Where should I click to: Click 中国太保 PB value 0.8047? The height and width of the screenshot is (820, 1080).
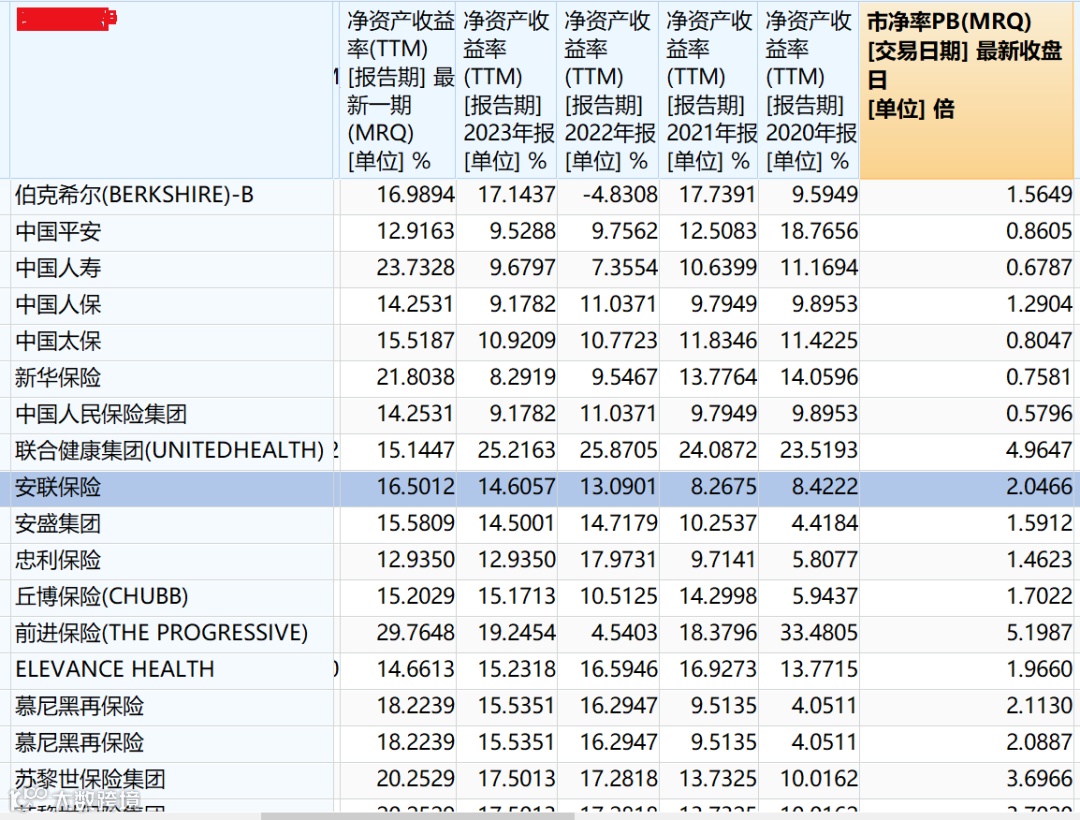pos(1039,341)
